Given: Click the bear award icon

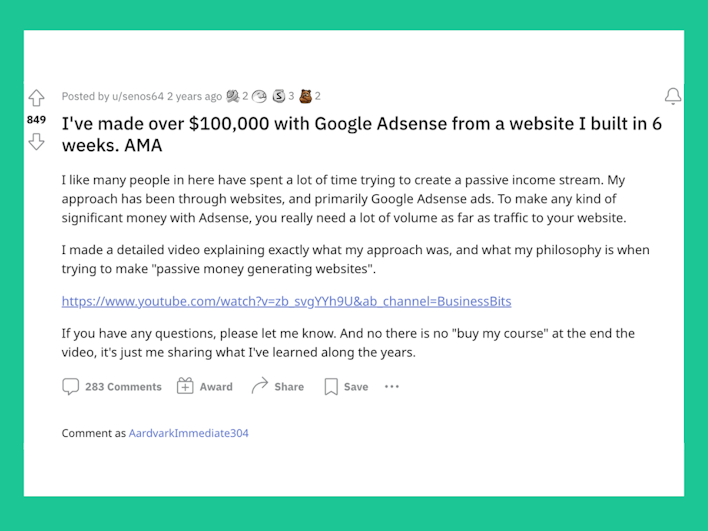Looking at the screenshot, I should click(306, 96).
